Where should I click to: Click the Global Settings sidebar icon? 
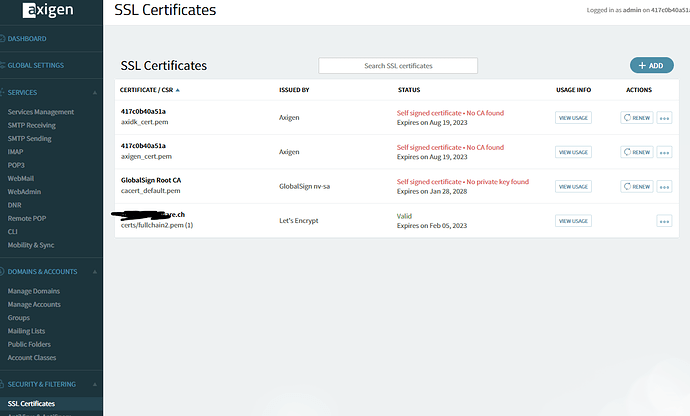point(3,65)
